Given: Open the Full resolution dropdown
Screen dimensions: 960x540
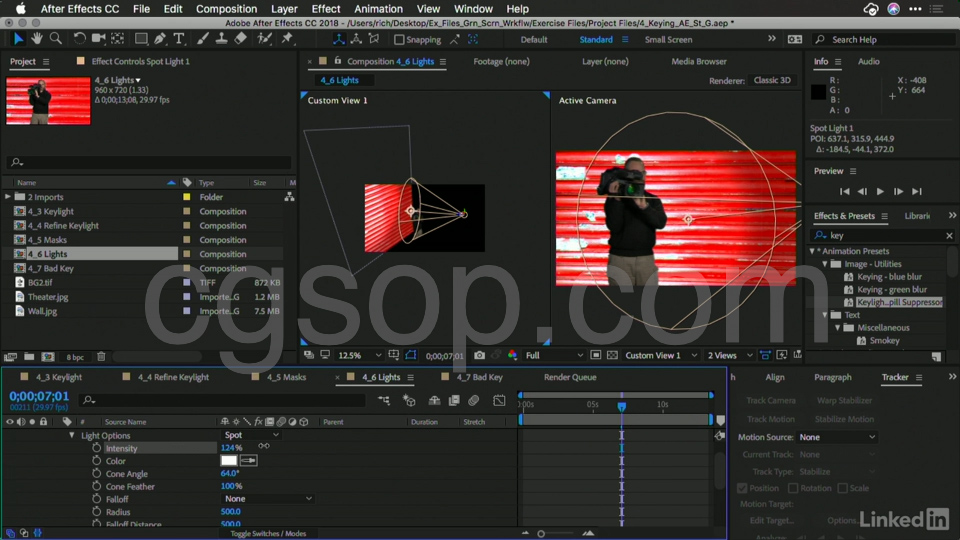Looking at the screenshot, I should pos(554,355).
